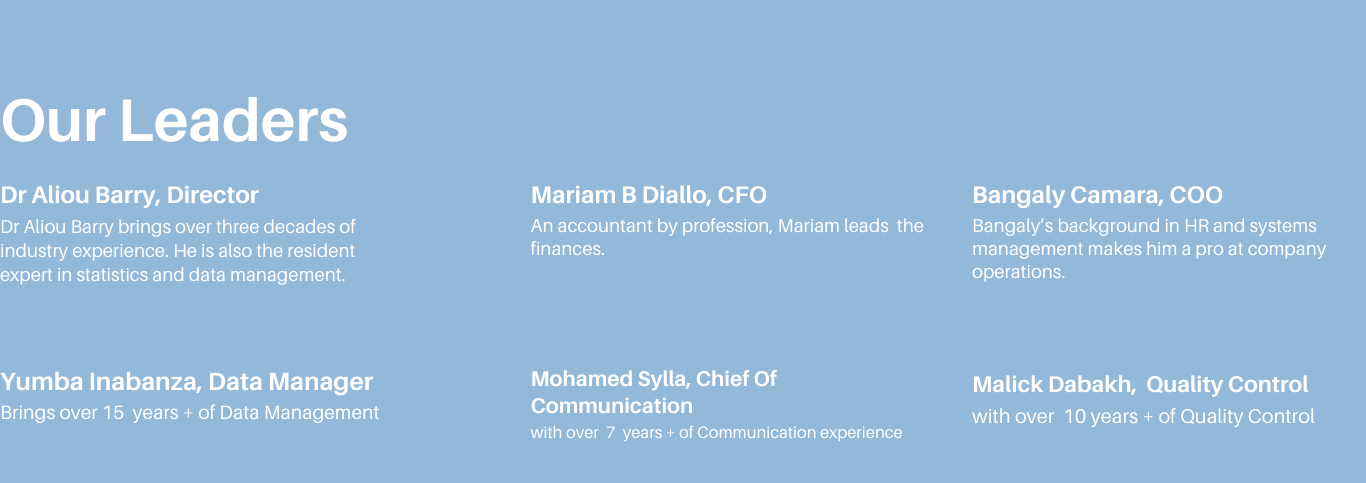Image resolution: width=1366 pixels, height=483 pixels.
Task: Click Bangaly's HR and systems description
Action: pos(1149,248)
